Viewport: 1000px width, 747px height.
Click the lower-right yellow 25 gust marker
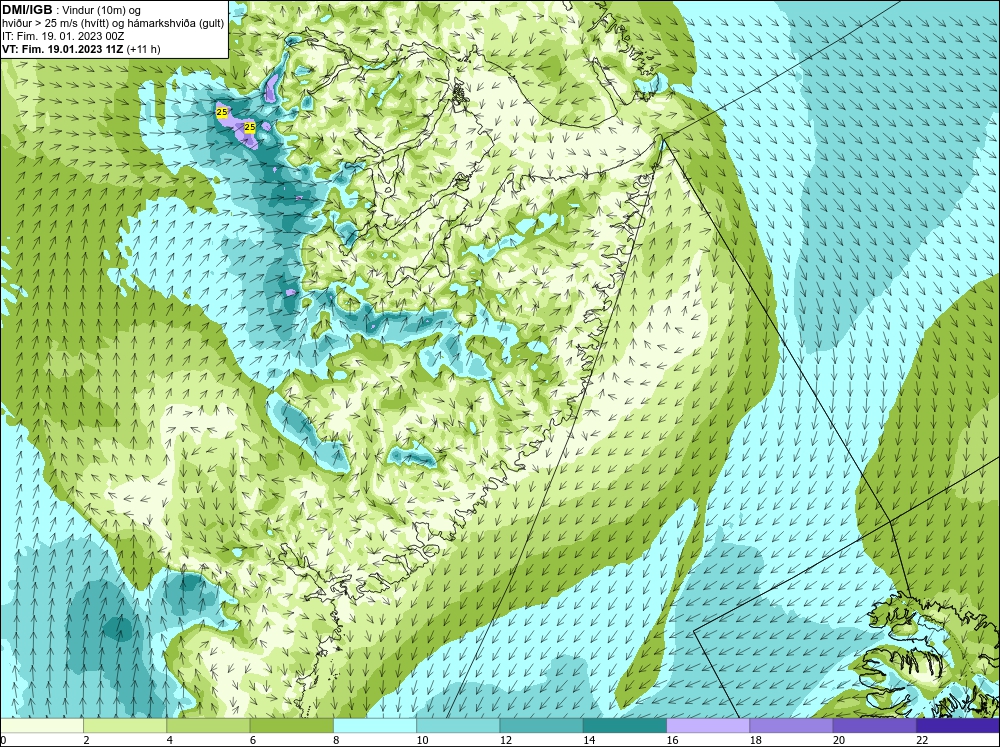[250, 127]
